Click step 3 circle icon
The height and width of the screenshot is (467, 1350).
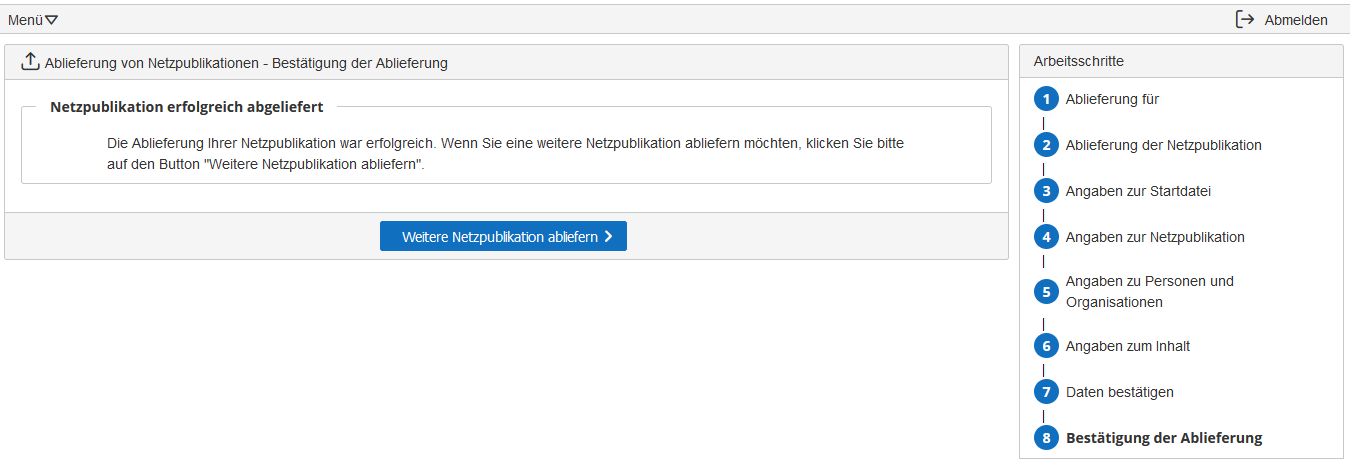pyautogui.click(x=1046, y=191)
